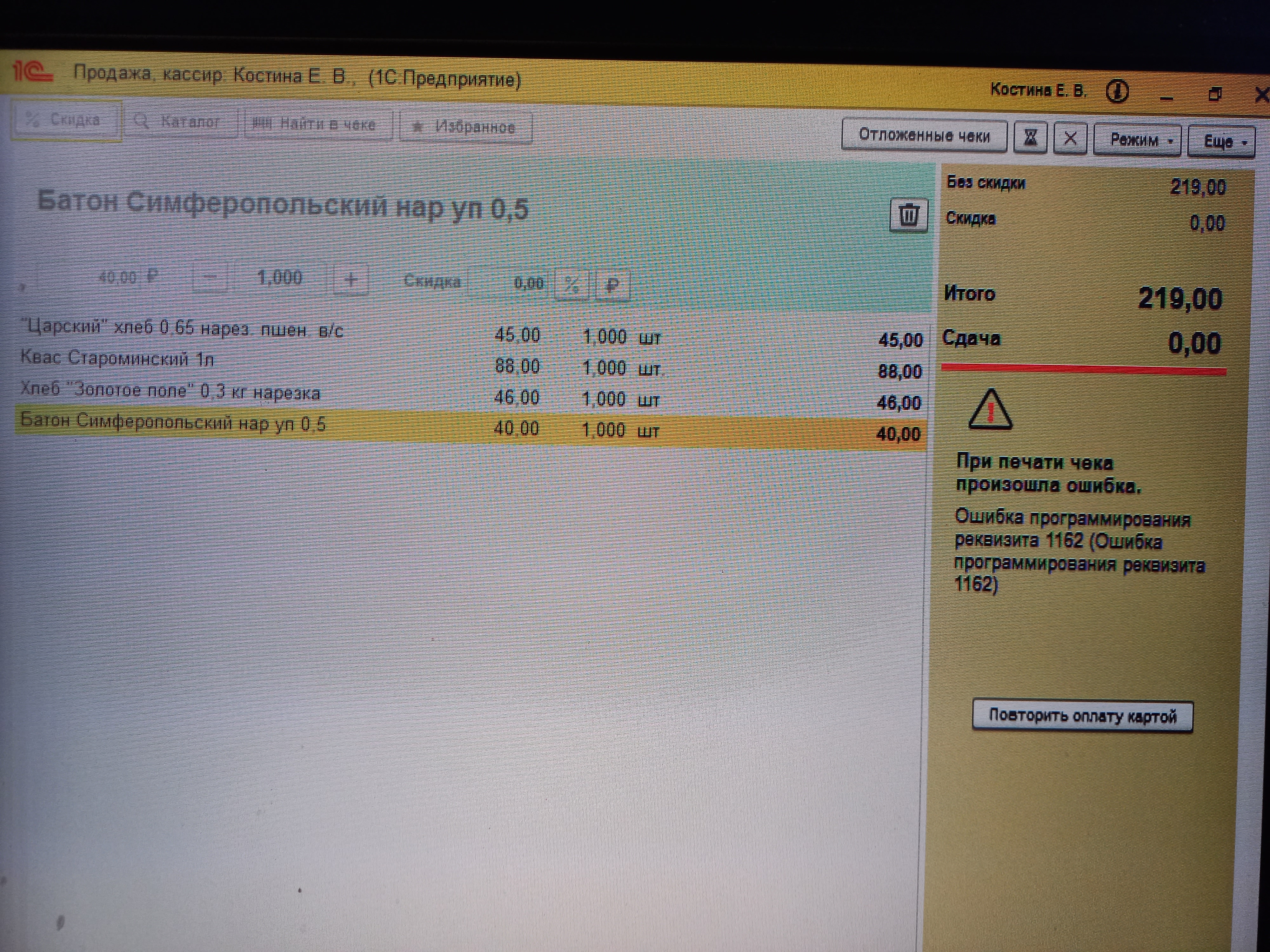Open Избранное favorites button
Screen dimensions: 1270x952
(x=466, y=127)
